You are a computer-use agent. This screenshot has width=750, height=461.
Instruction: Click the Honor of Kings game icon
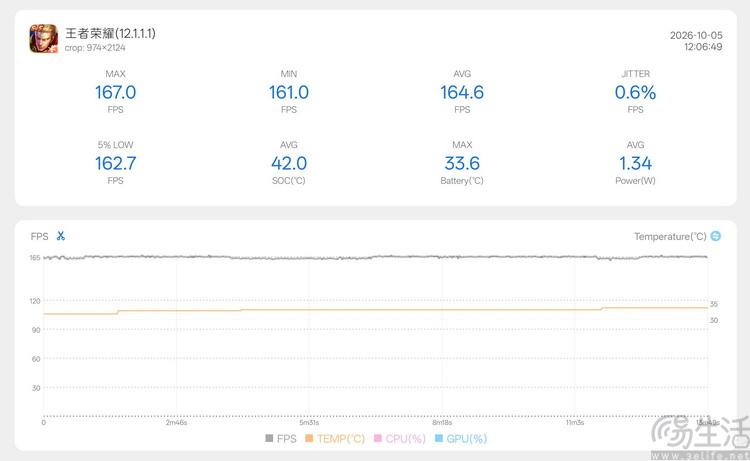(x=44, y=39)
